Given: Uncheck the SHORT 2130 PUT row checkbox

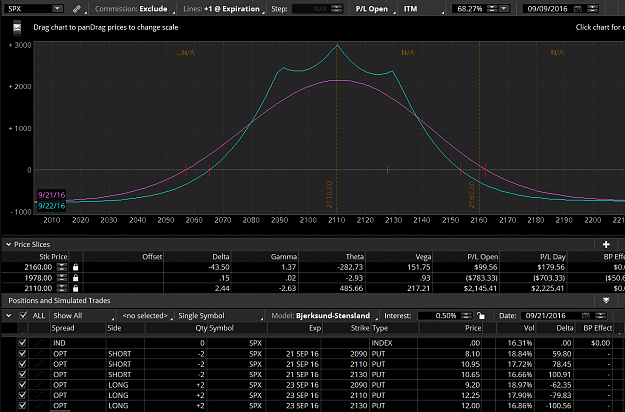Looking at the screenshot, I should (x=22, y=374).
